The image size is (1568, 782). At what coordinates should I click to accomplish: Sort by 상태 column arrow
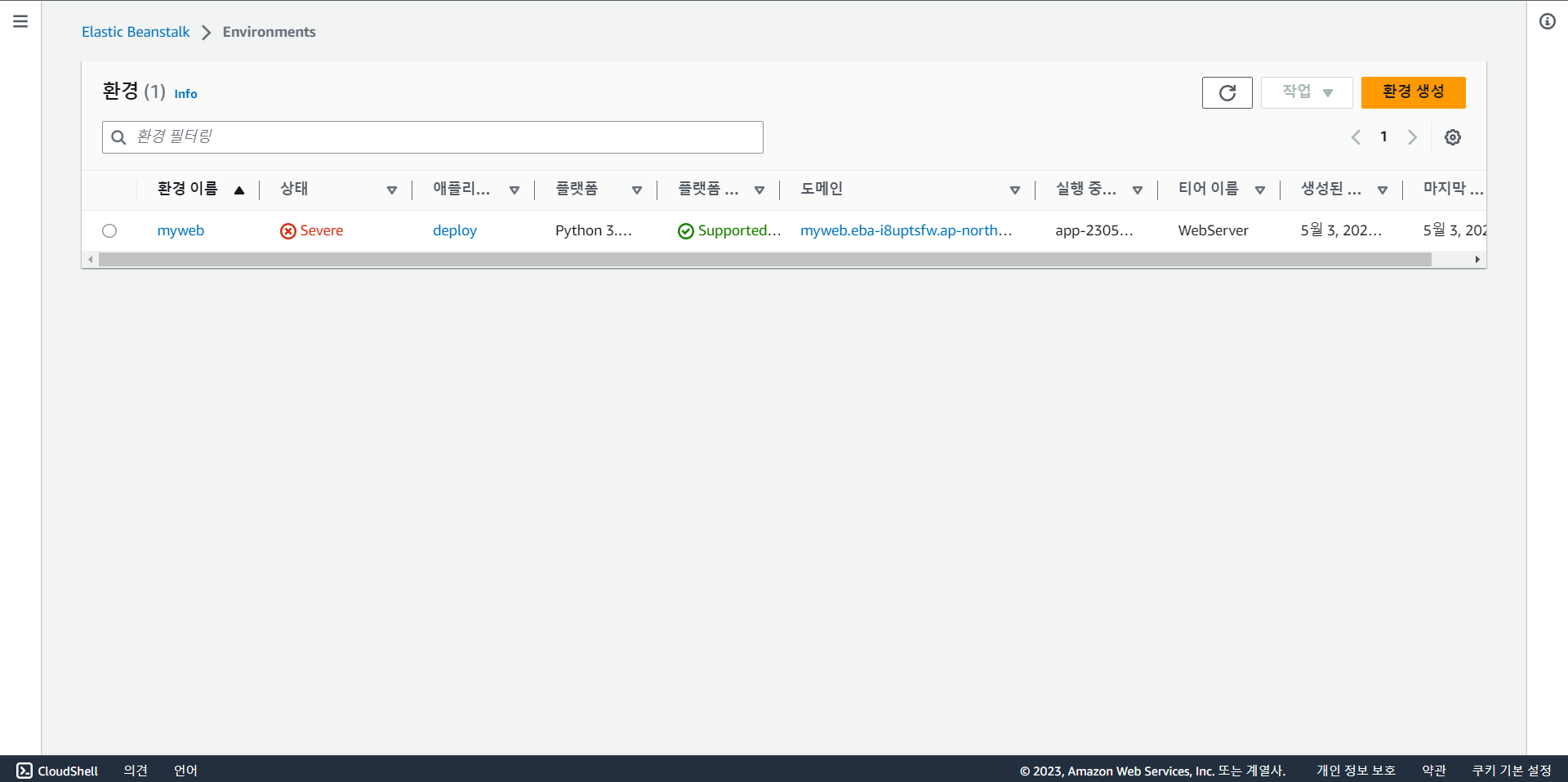pos(392,190)
